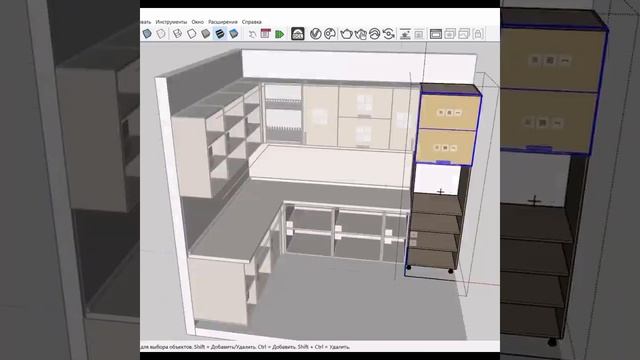Image resolution: width=640 pixels, height=360 pixels.
Task: Click the round swirl render icon
Action: pos(375,33)
